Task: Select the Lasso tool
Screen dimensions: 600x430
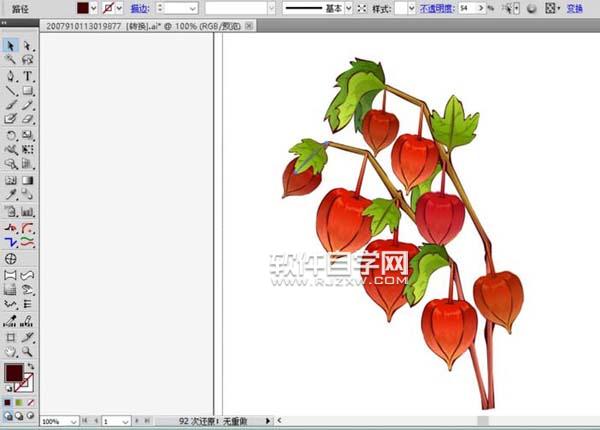Action: click(x=27, y=60)
